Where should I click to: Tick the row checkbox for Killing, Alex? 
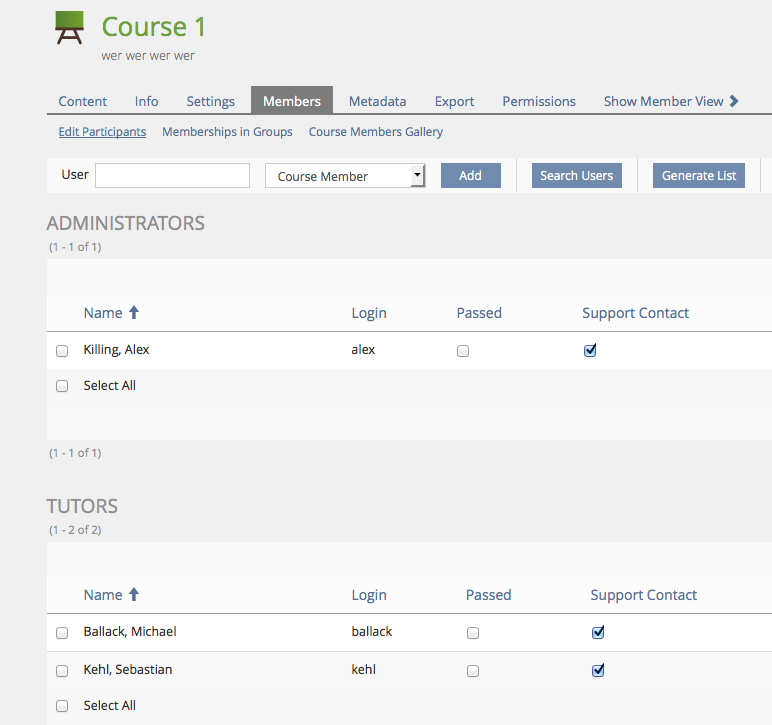tap(62, 351)
